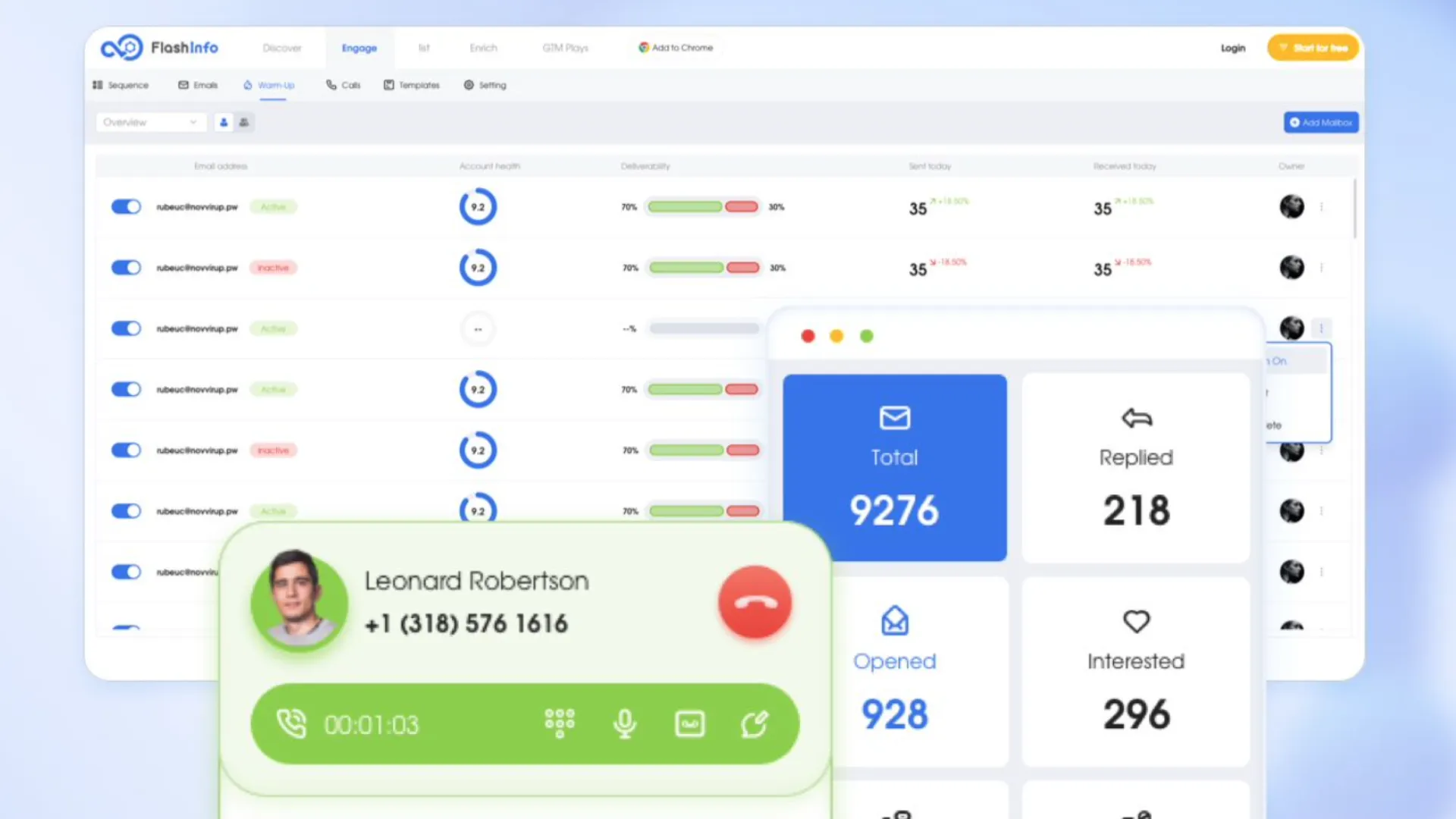Open first row three-dot options menu
The image size is (1456, 819).
[1321, 207]
